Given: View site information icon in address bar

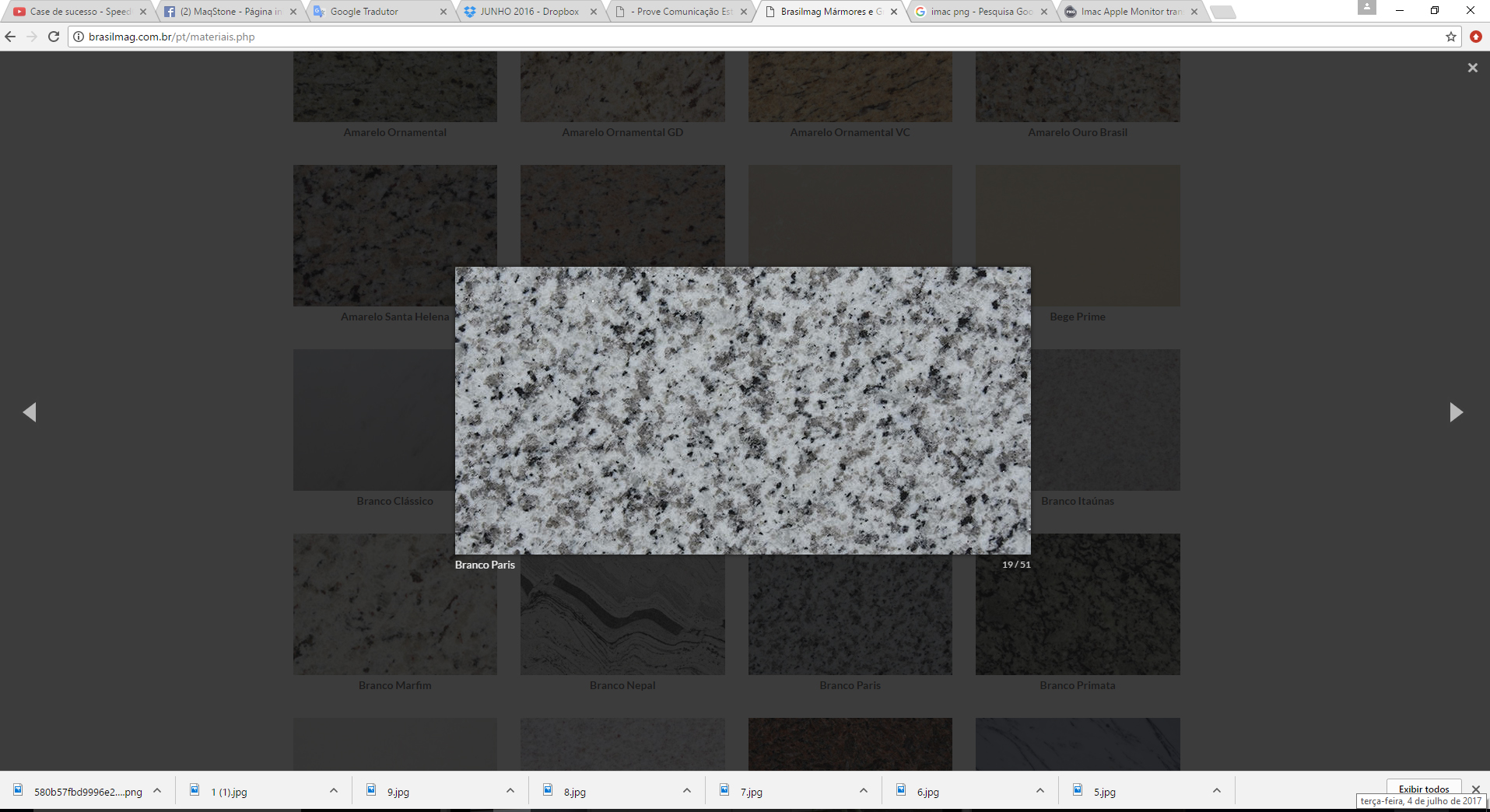Looking at the screenshot, I should pos(79,37).
